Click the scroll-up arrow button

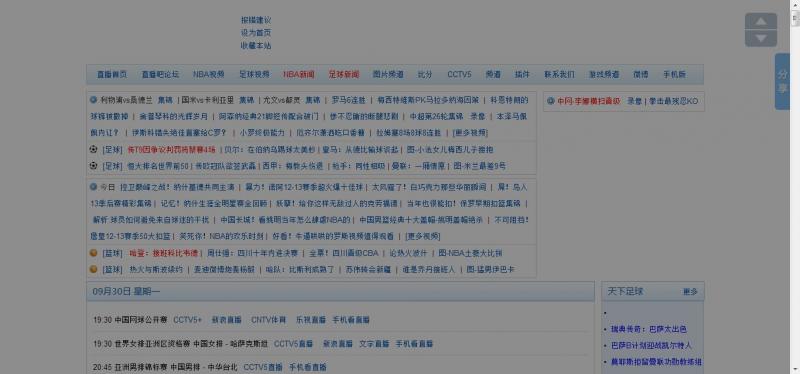(x=761, y=21)
